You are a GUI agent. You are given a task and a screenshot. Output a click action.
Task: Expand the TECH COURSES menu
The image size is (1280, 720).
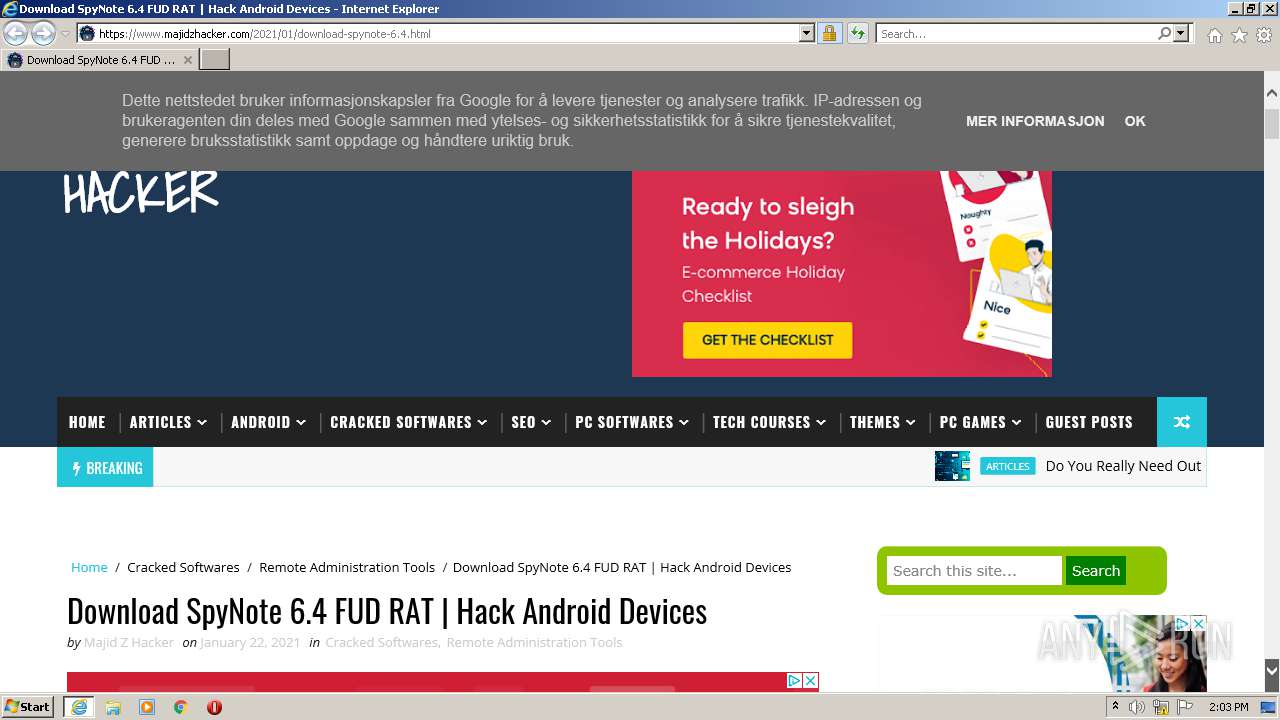point(769,422)
